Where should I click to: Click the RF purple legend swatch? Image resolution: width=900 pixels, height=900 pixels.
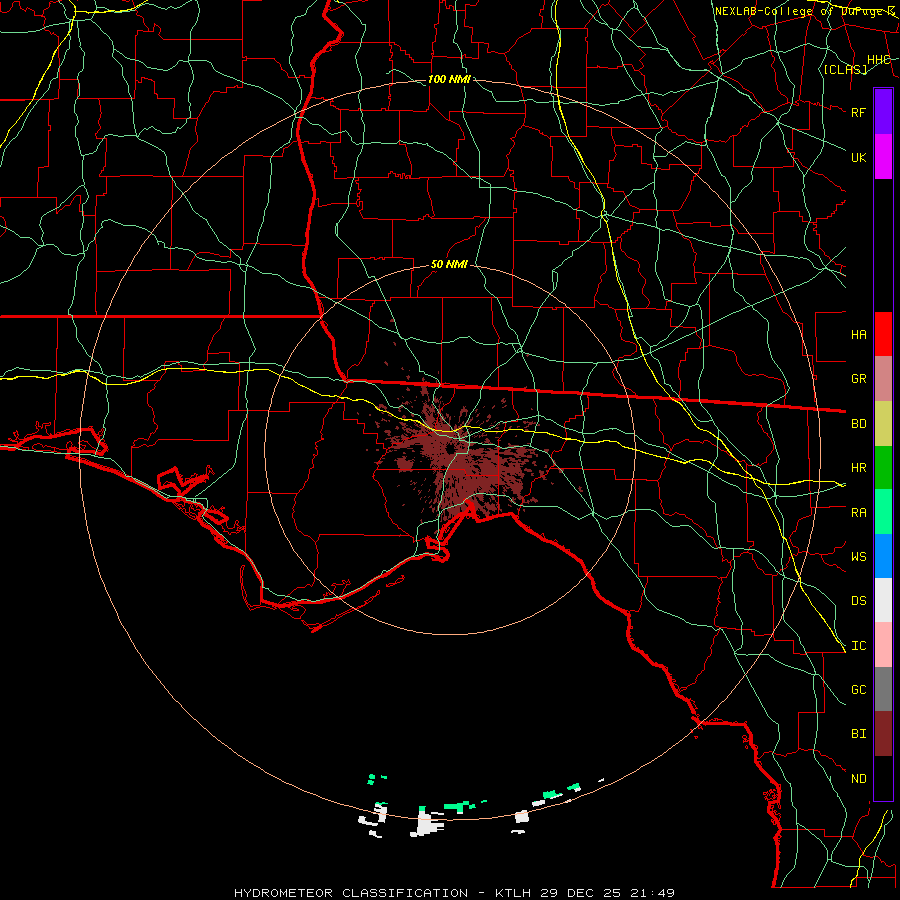tap(883, 112)
